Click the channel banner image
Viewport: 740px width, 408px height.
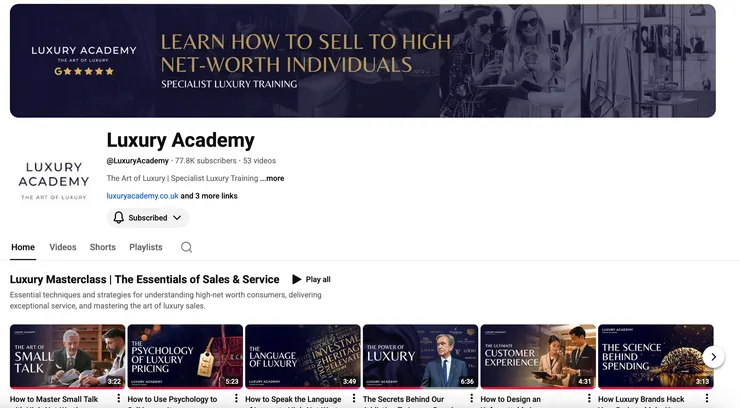(362, 61)
